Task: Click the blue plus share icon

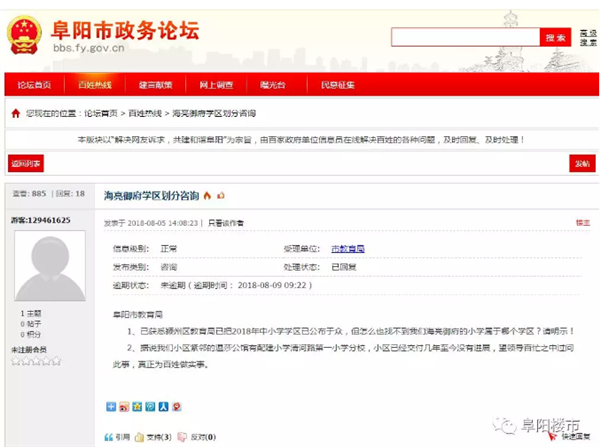Action: pos(111,407)
